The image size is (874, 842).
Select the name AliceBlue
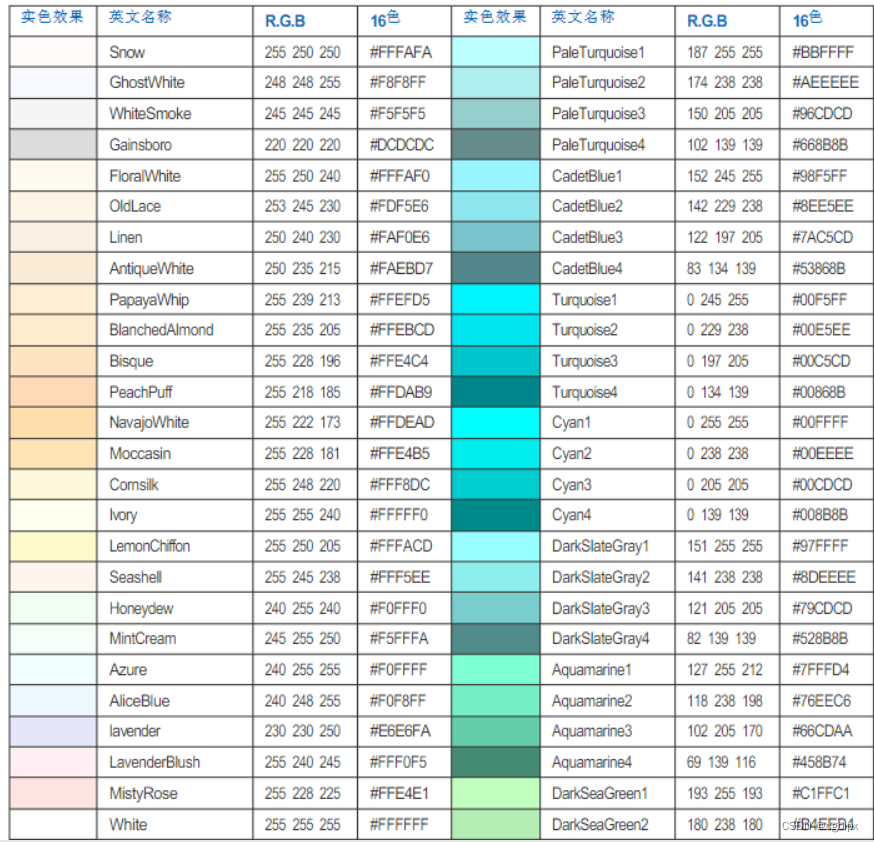click(139, 701)
